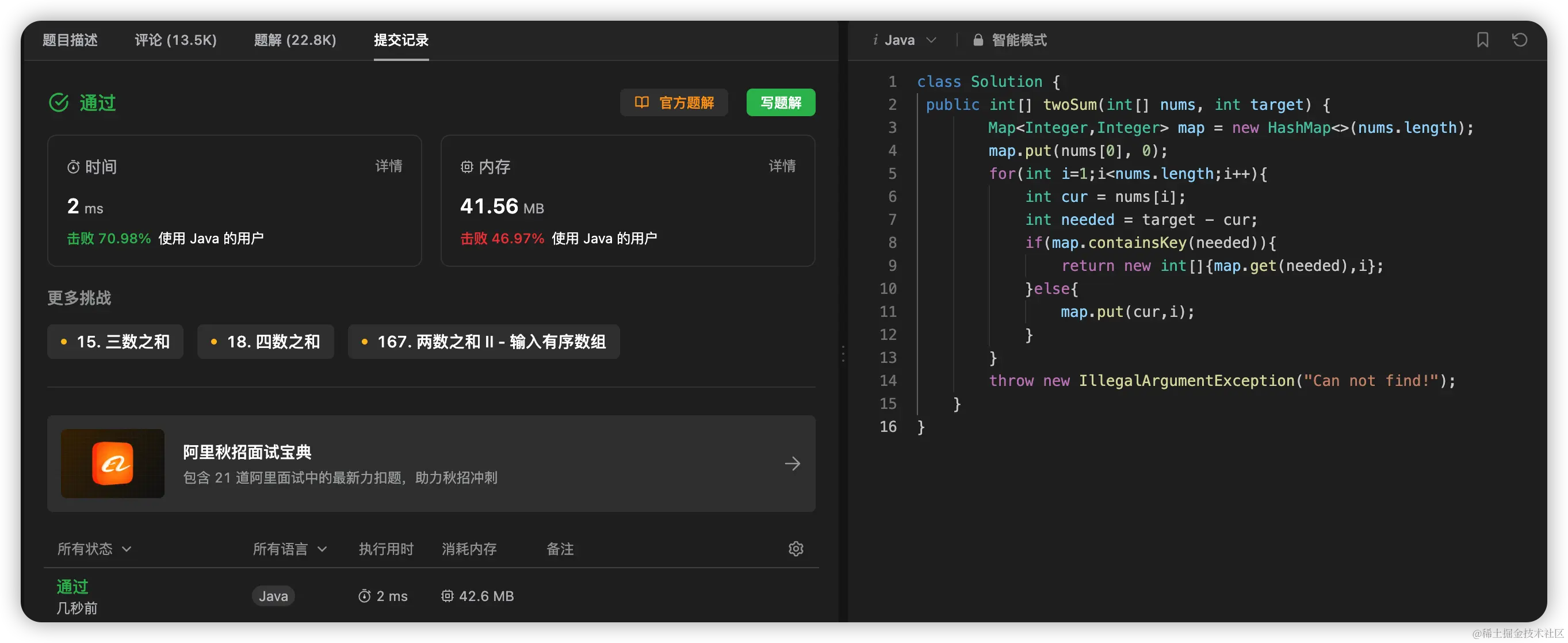The image size is (1568, 643).
Task: Open the 所有语言 language filter dropdown
Action: tap(290, 549)
